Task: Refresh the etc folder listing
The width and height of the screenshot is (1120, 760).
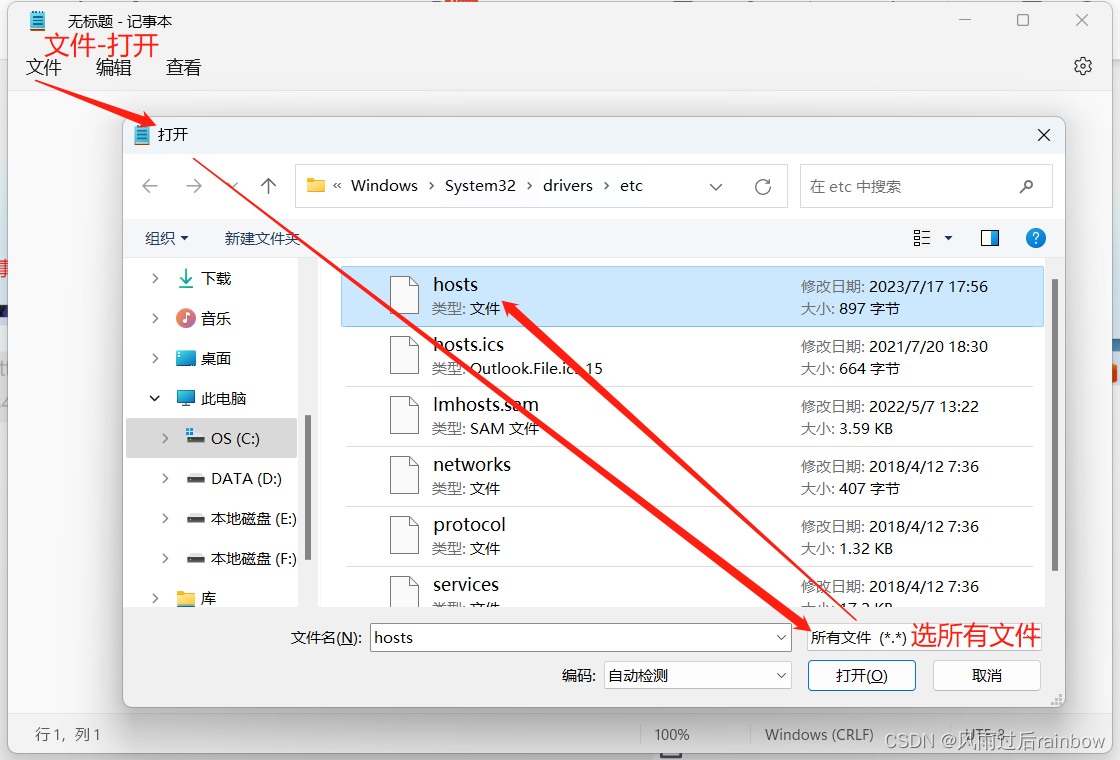Action: 763,186
